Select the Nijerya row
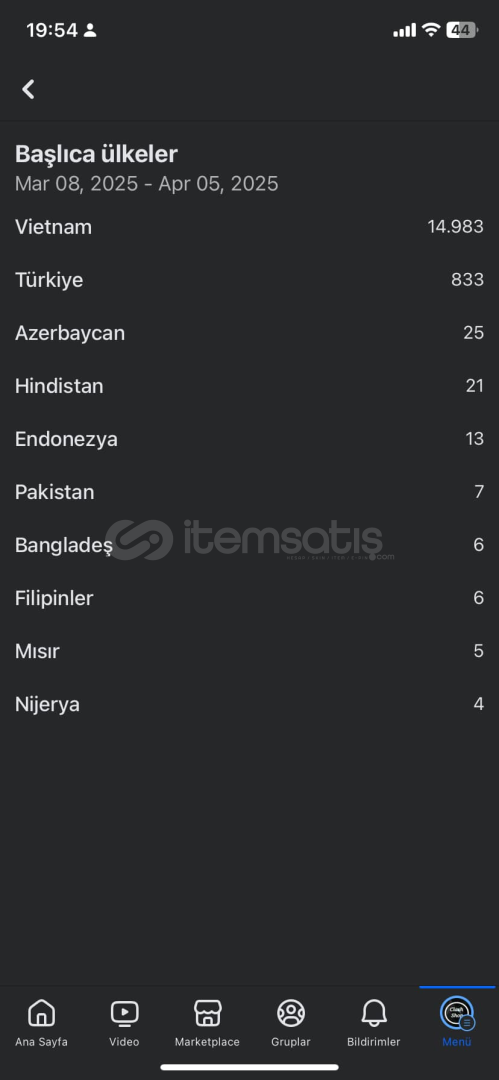The image size is (499, 1080). click(x=250, y=704)
